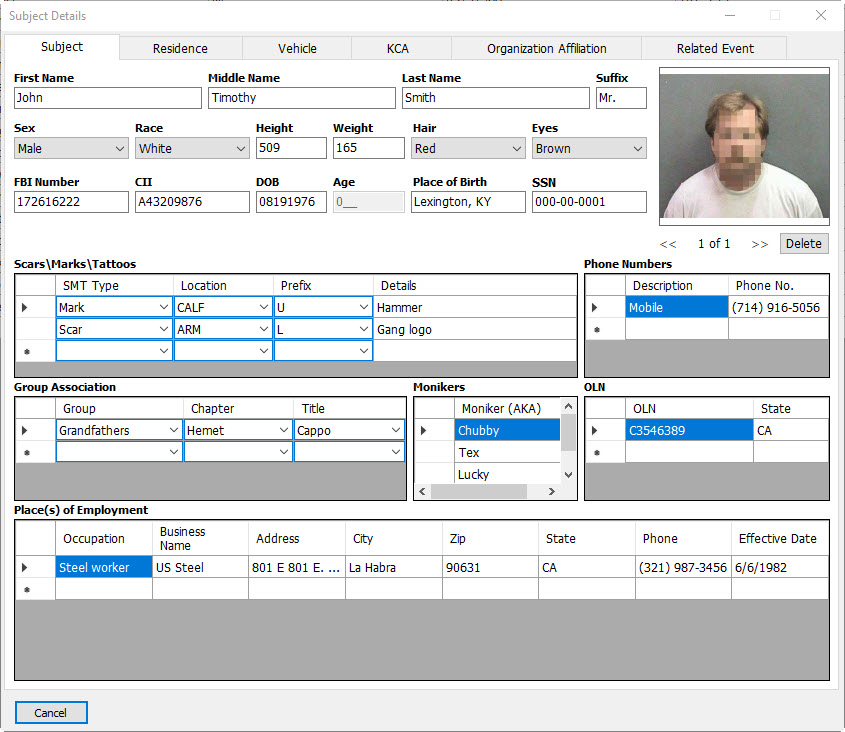Go to next photo with >> arrow

point(759,244)
